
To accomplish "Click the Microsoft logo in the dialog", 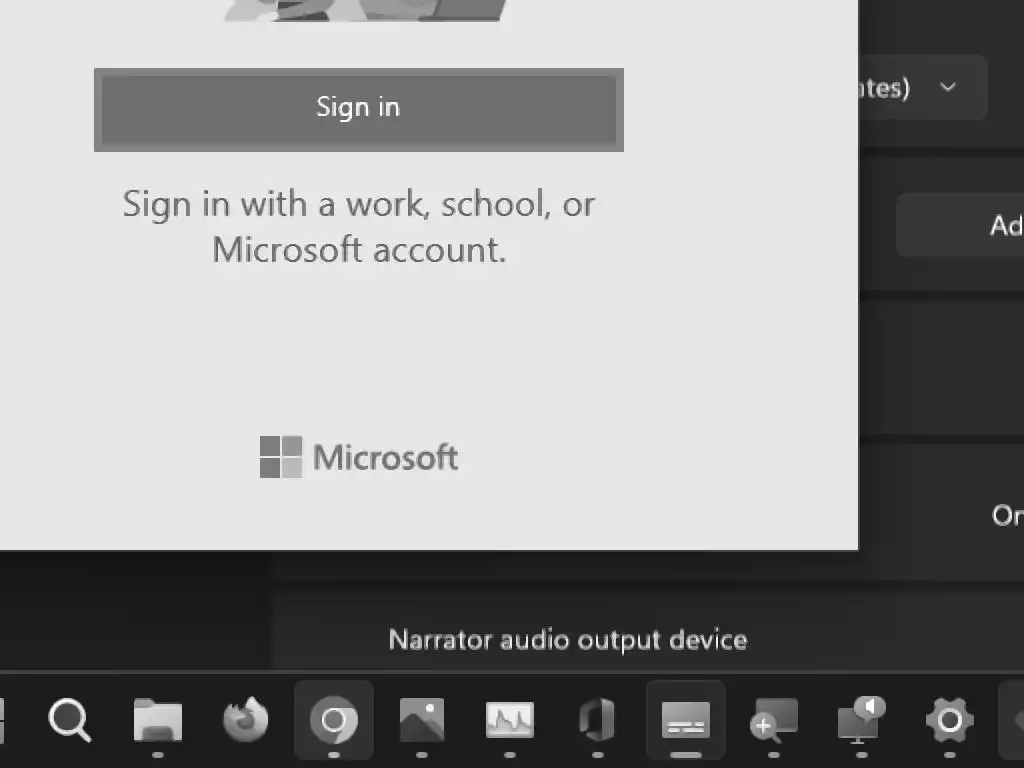I will pyautogui.click(x=359, y=457).
